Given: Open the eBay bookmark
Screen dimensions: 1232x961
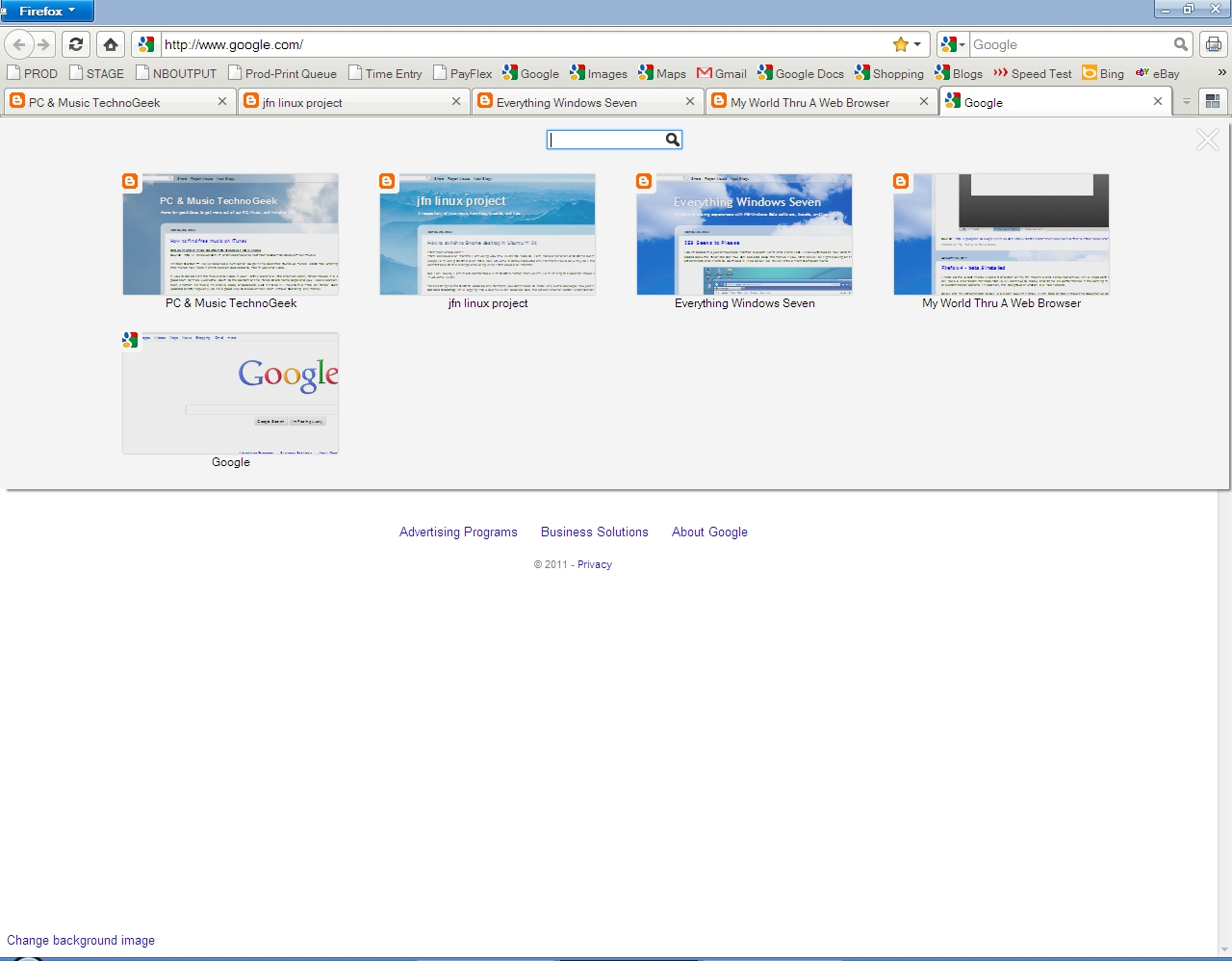Looking at the screenshot, I should tap(1157, 73).
